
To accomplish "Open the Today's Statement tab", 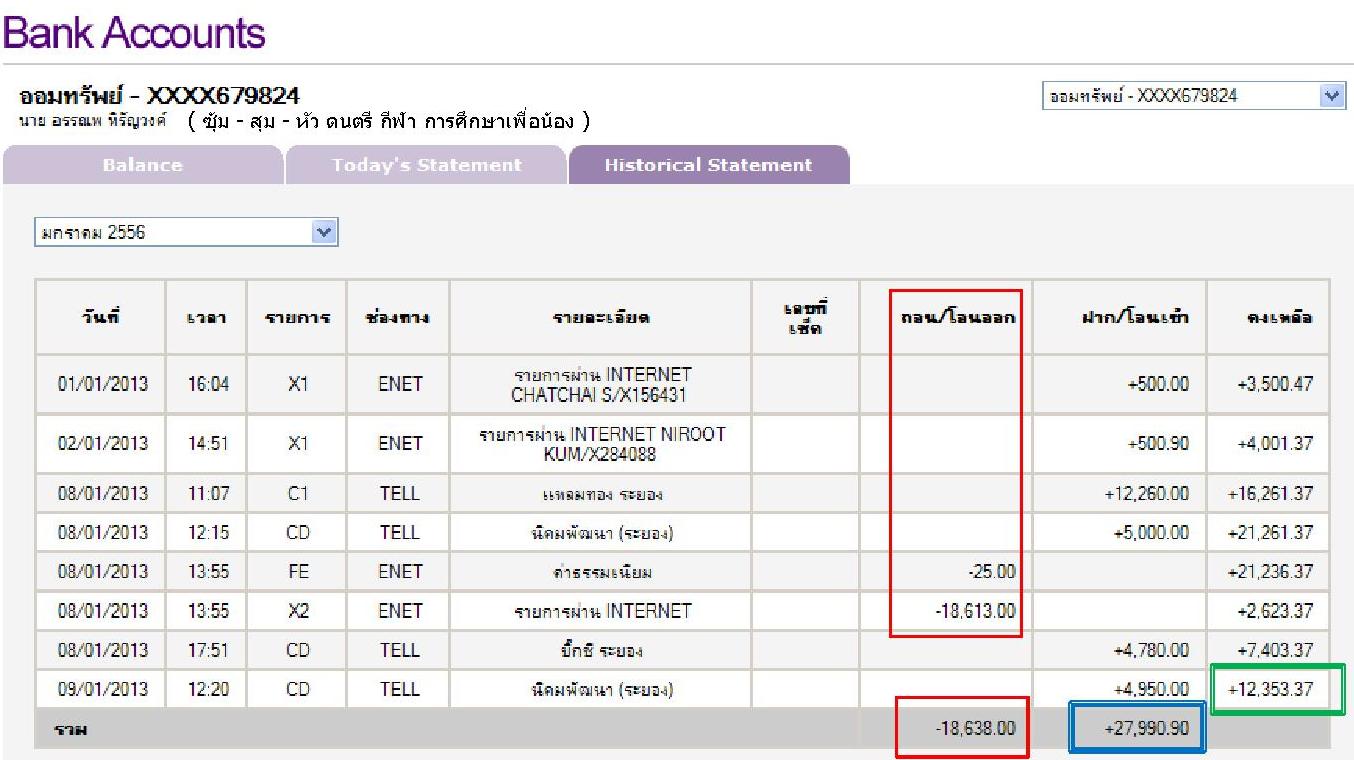I will pyautogui.click(x=427, y=166).
